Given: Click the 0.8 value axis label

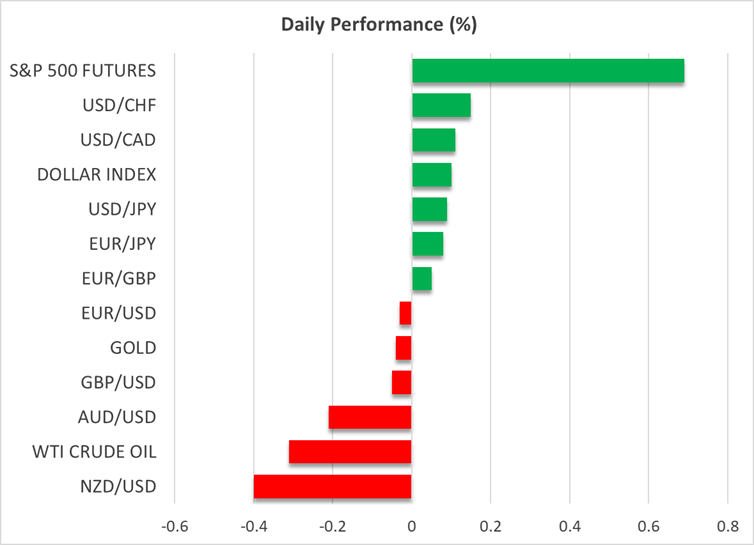Looking at the screenshot, I should (727, 526).
